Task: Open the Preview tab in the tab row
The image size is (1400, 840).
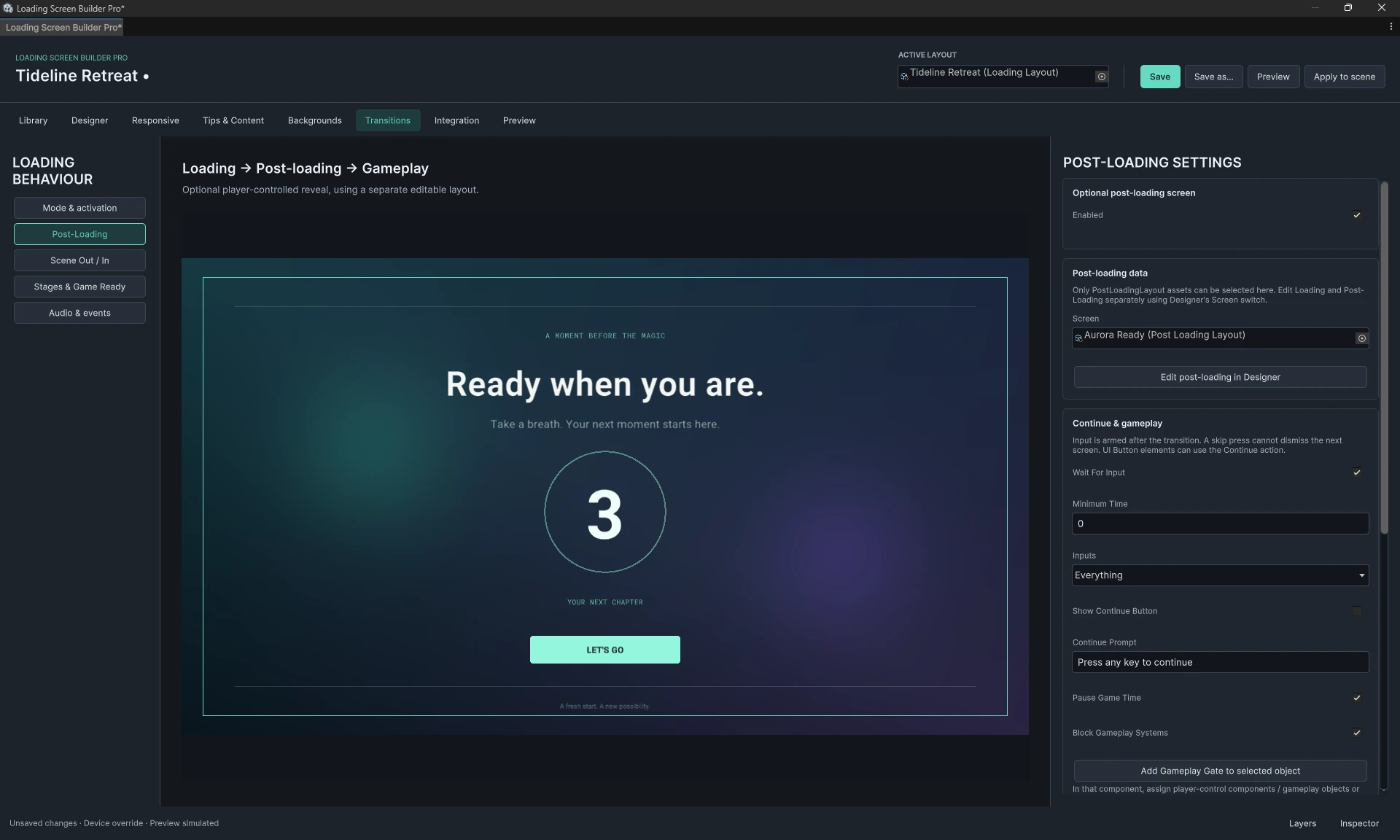Action: pos(519,120)
